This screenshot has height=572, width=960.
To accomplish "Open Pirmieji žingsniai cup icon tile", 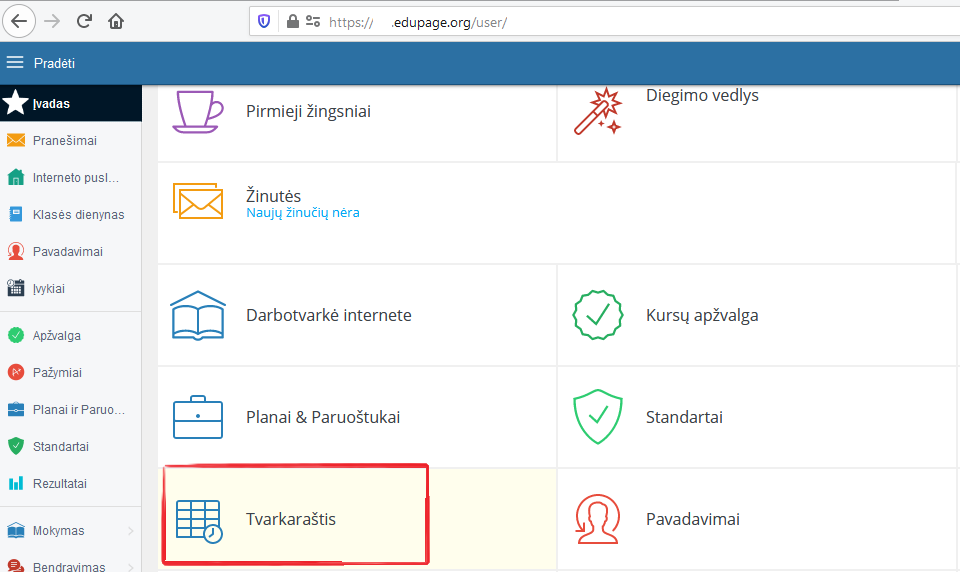I will coord(198,111).
